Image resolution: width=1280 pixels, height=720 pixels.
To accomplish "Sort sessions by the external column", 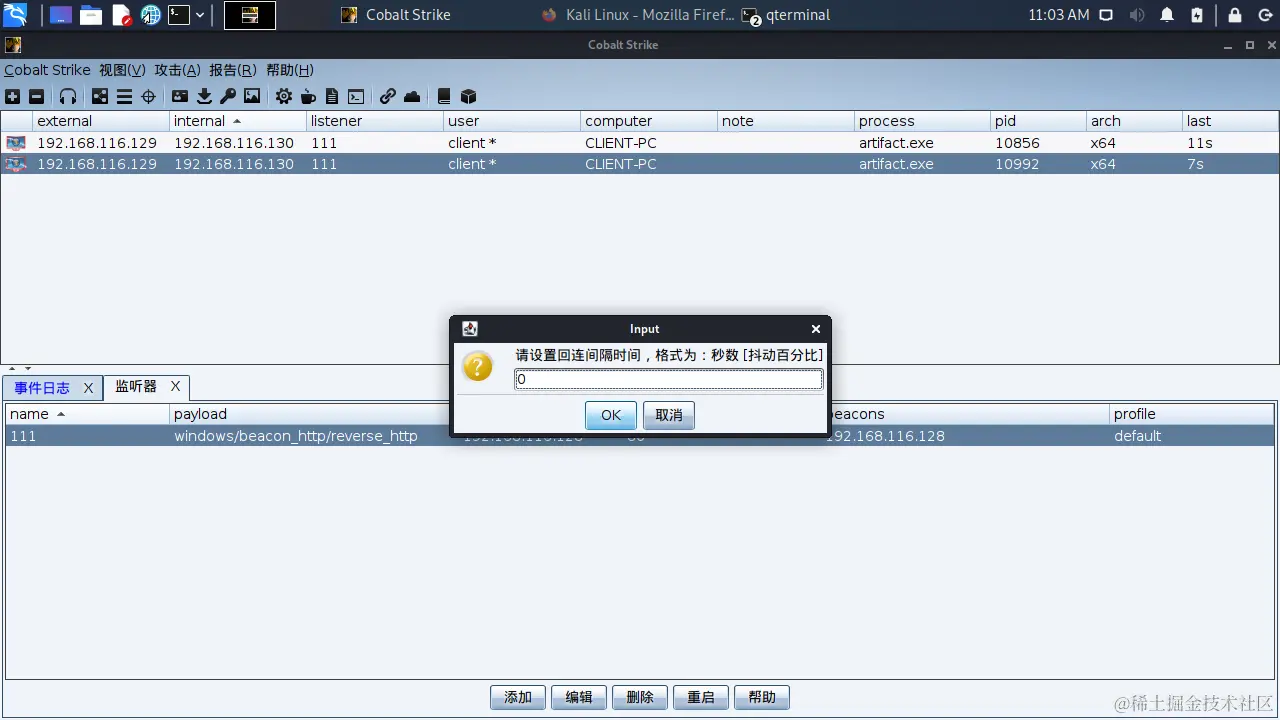I will coord(101,121).
